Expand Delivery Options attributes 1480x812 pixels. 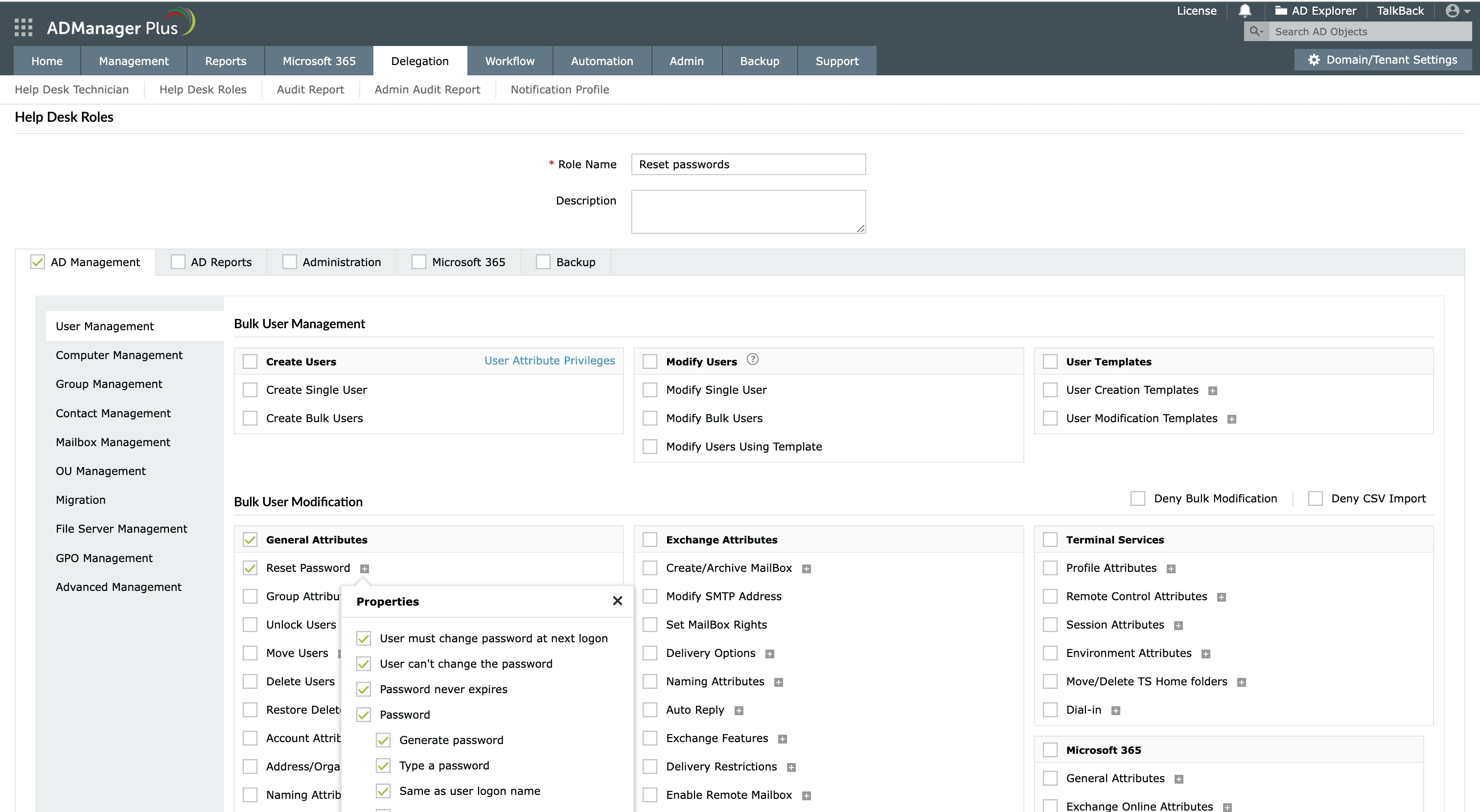tap(770, 653)
